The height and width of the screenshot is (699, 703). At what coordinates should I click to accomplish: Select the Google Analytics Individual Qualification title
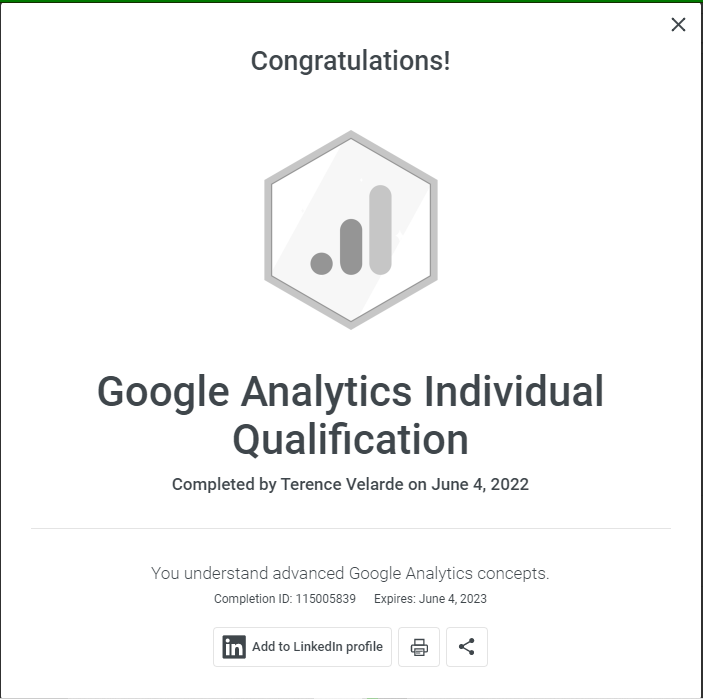pyautogui.click(x=350, y=392)
